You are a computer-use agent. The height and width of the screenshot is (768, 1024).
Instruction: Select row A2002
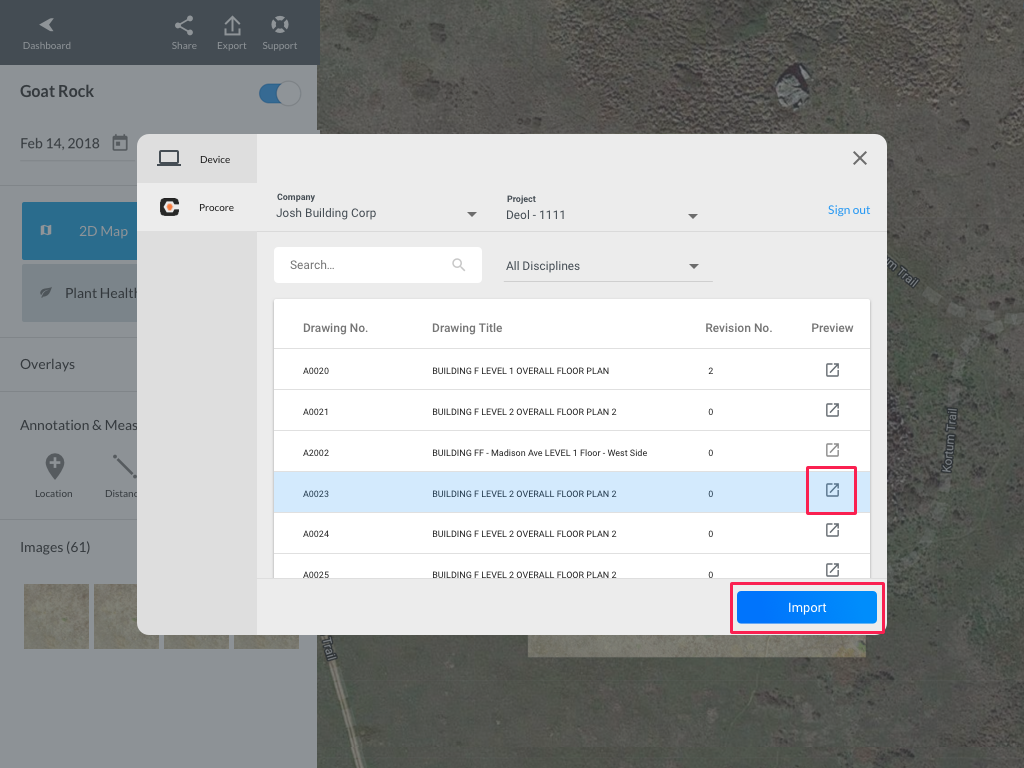click(571, 451)
